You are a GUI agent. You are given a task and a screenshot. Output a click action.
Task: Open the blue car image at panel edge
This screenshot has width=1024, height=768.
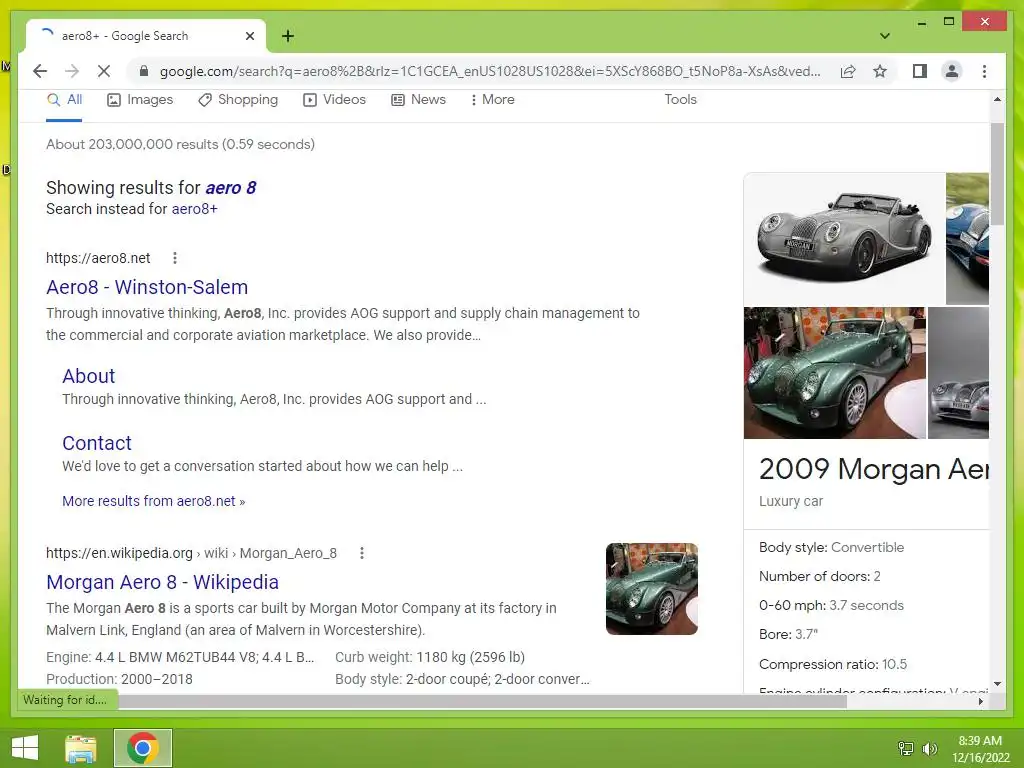click(967, 238)
